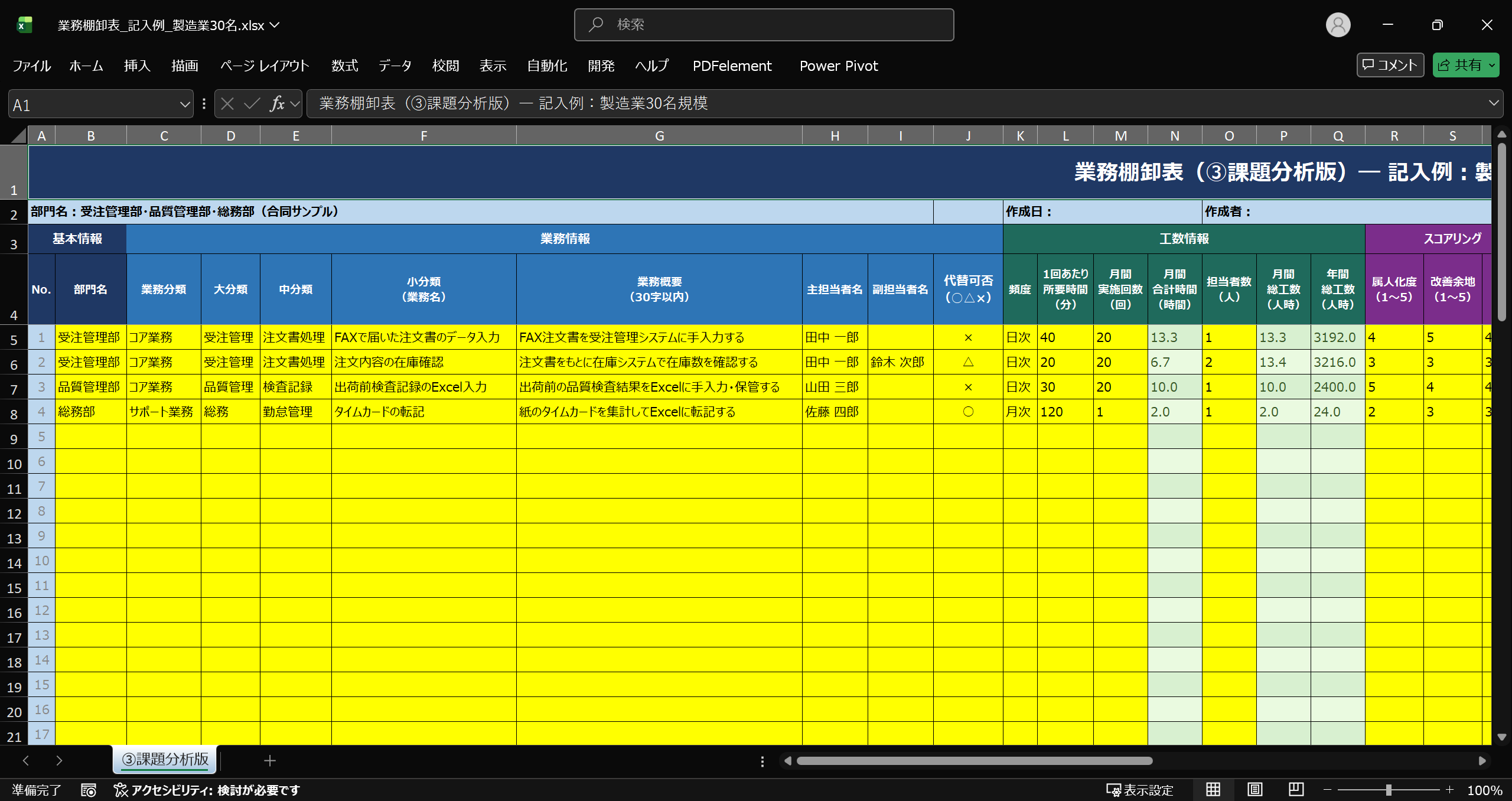Click the Insert Function fx icon
Screen dimensions: 1512x801
tap(277, 104)
